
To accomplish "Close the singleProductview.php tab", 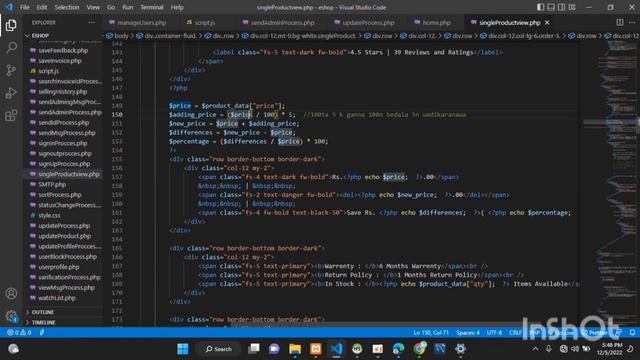I will (x=547, y=22).
